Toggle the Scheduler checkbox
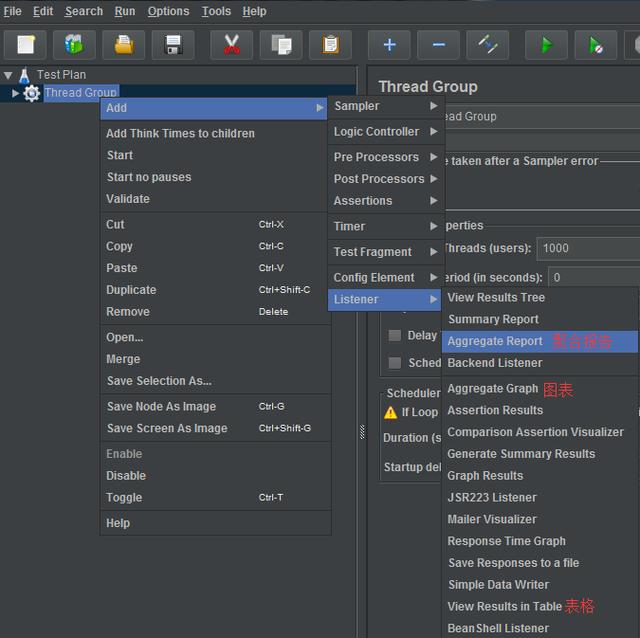The image size is (640, 638). pos(395,363)
